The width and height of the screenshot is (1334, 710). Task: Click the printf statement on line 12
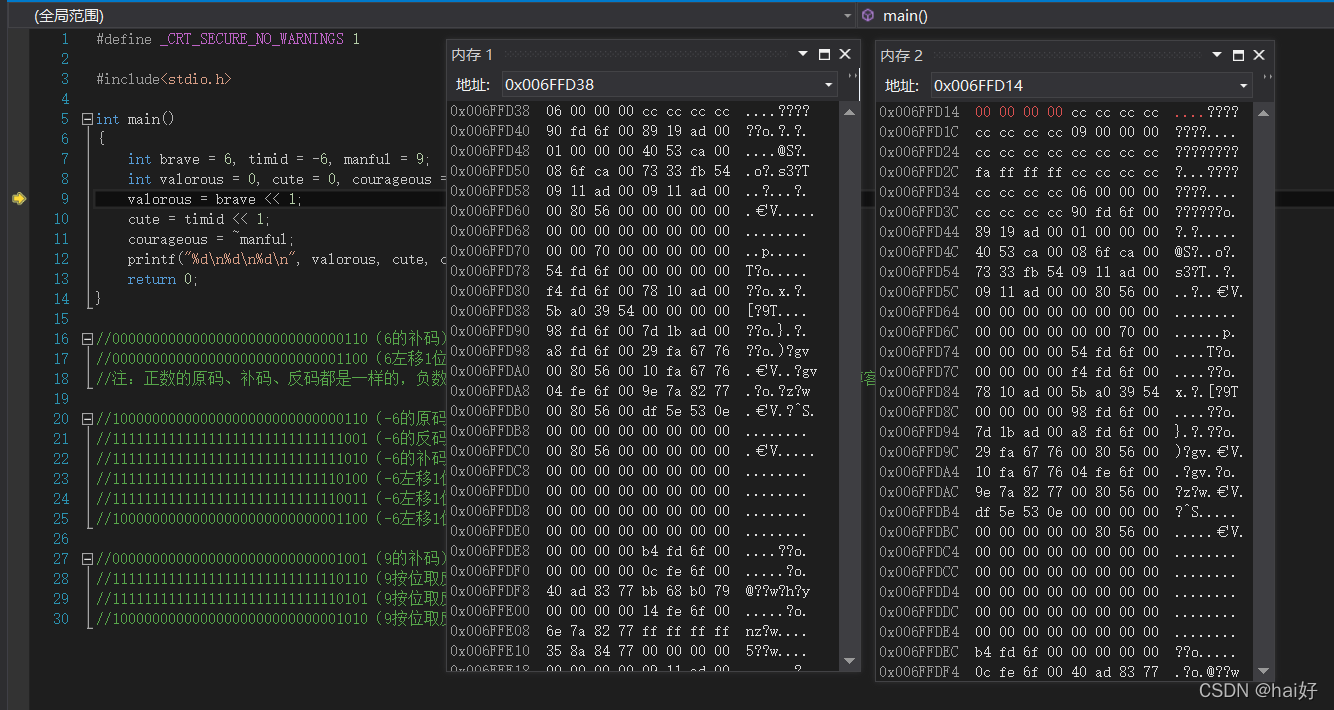(287, 259)
